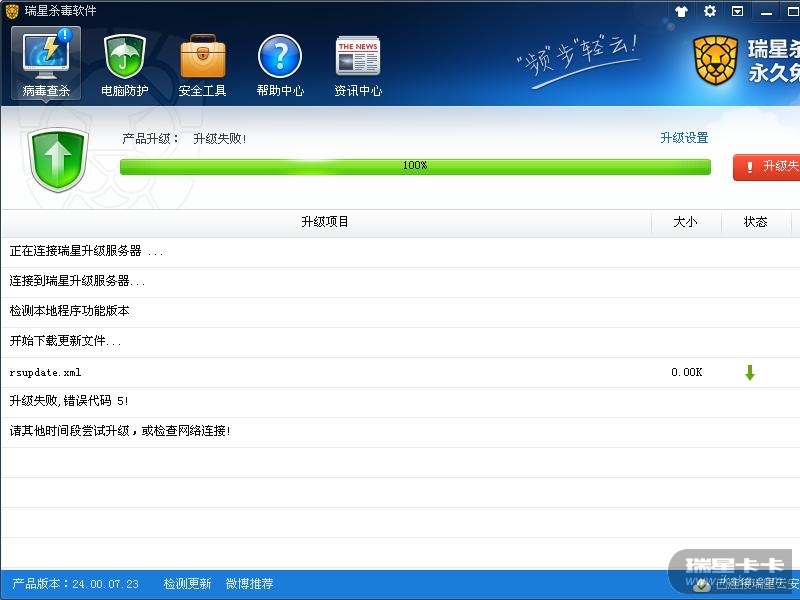800x600 pixels.
Task: Minimize the Rising antivirus window
Action: click(x=766, y=12)
